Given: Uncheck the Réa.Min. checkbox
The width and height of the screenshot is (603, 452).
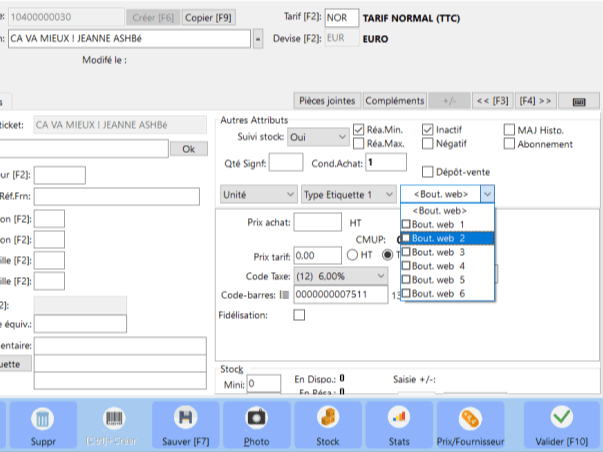Looking at the screenshot, I should 359,130.
